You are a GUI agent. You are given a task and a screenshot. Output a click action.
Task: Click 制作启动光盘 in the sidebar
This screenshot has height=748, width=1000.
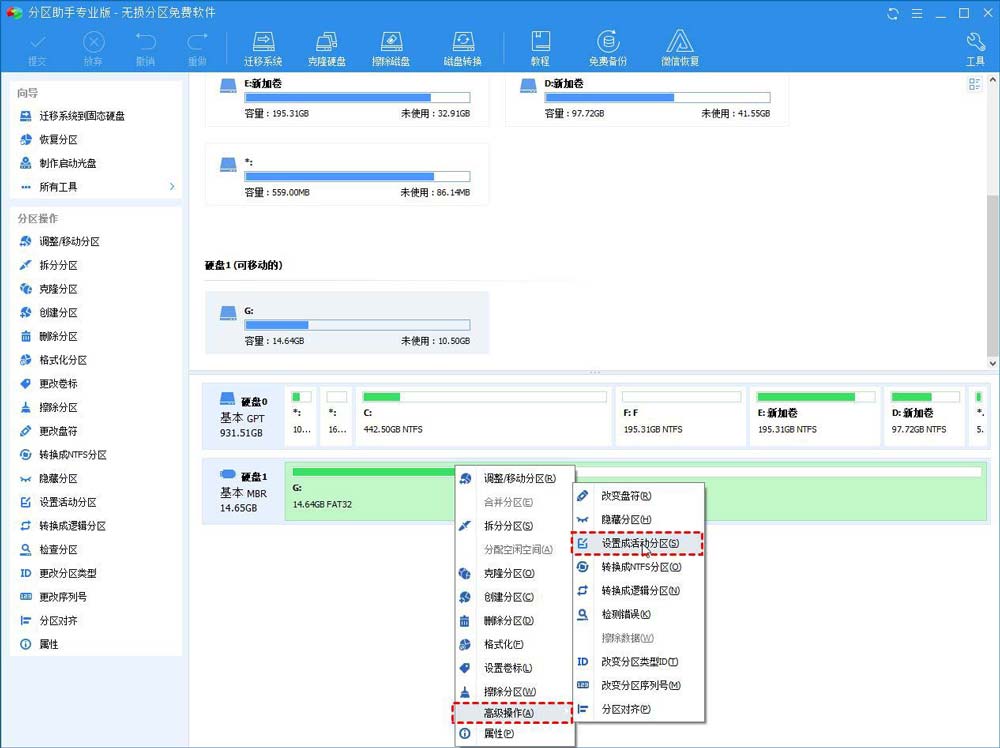tap(70, 163)
